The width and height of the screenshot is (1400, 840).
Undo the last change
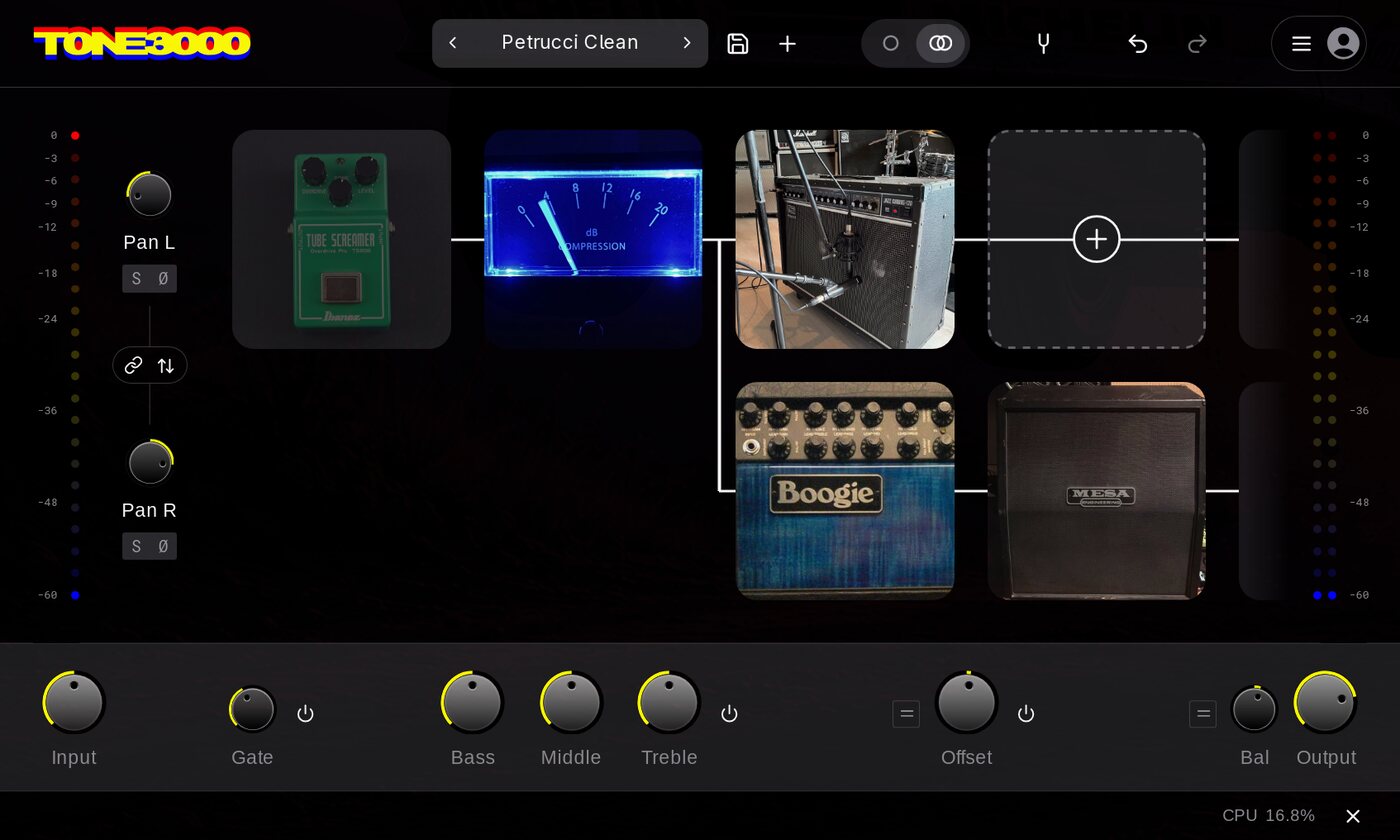click(1137, 43)
